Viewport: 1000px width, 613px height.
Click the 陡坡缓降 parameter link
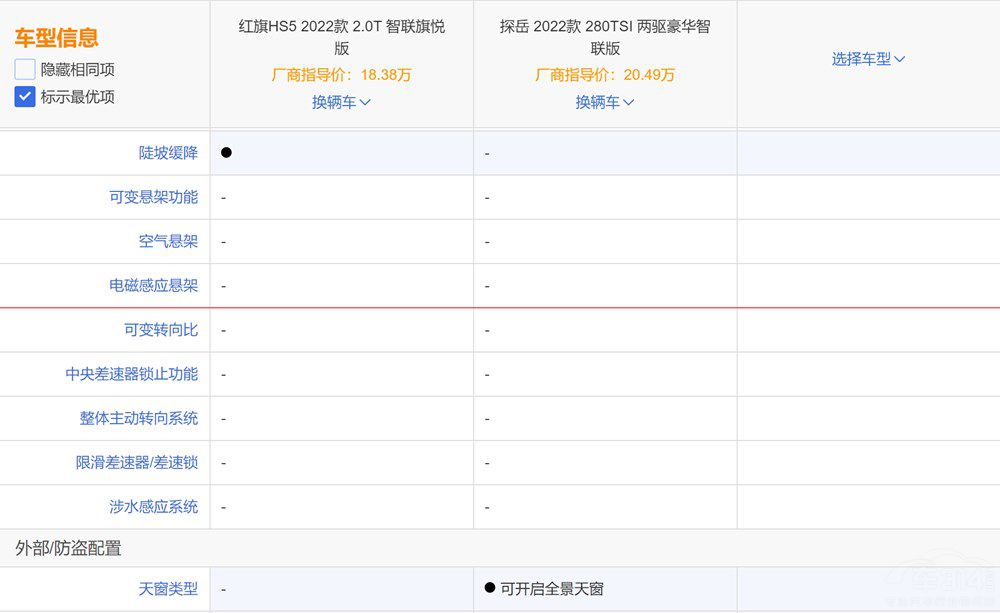point(168,153)
